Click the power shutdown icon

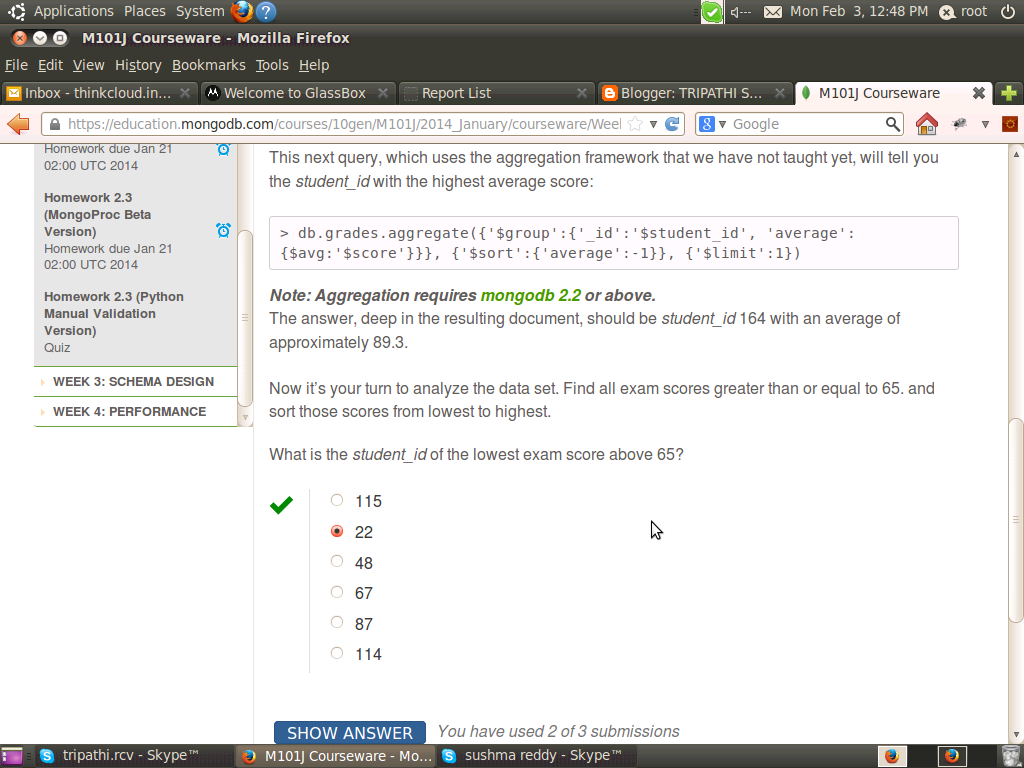pos(1008,11)
